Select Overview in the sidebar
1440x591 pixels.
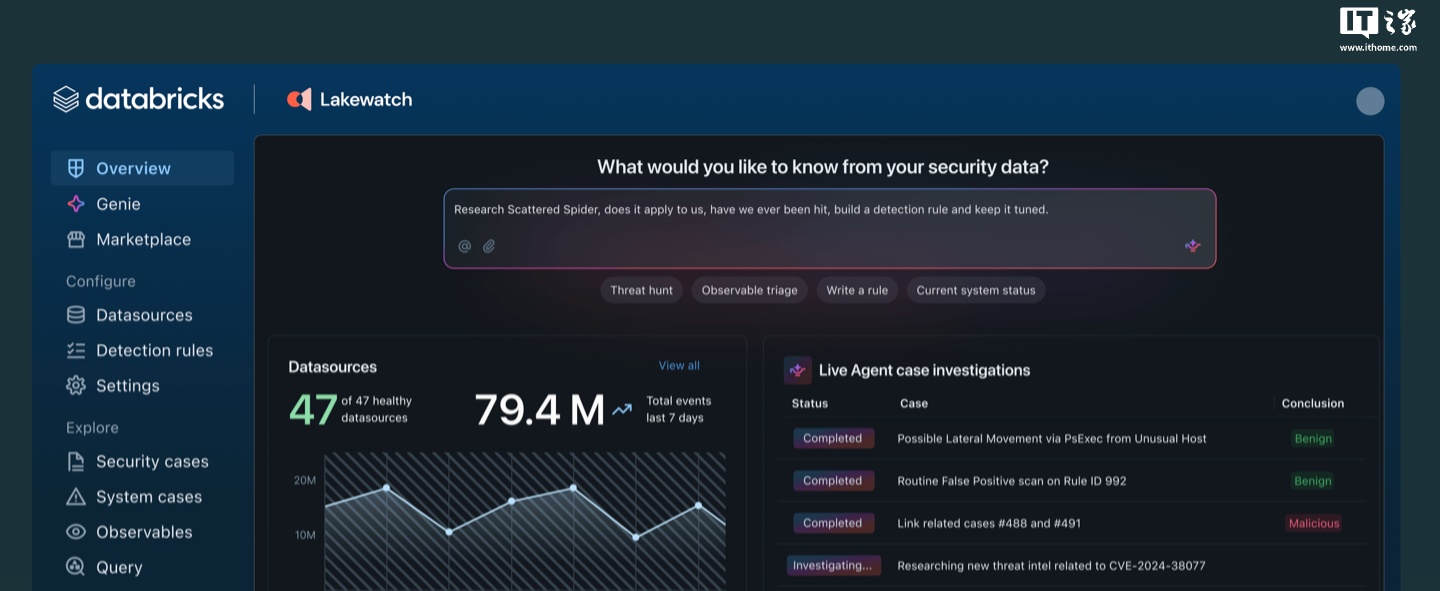pos(133,168)
